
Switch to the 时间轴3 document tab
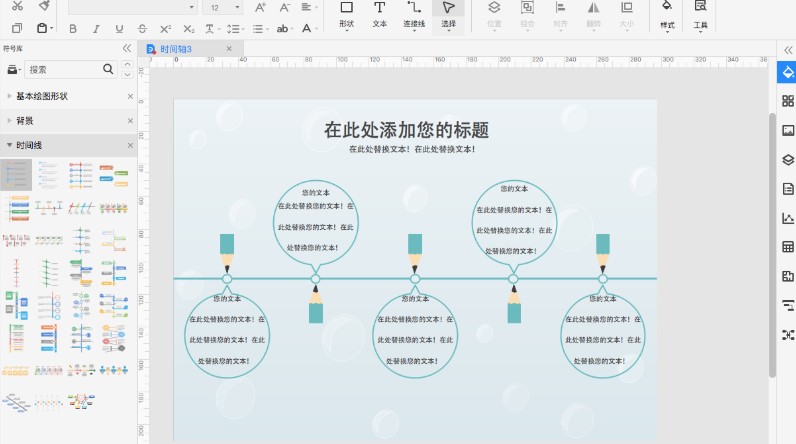coord(181,48)
